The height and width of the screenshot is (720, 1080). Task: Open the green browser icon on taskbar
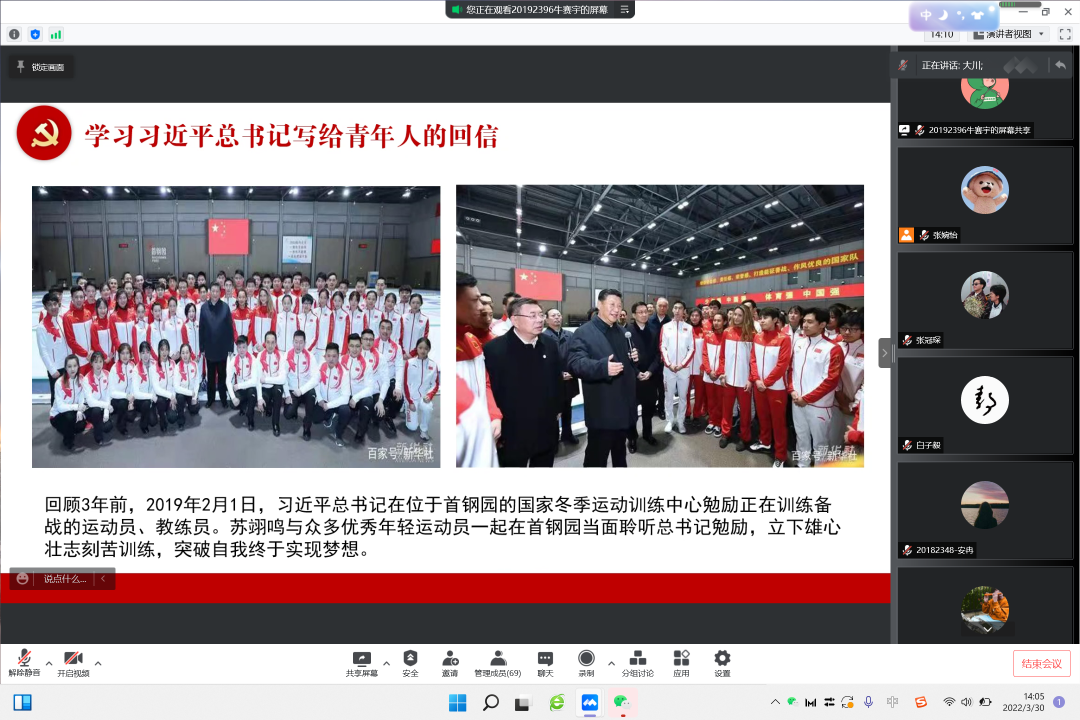[557, 703]
